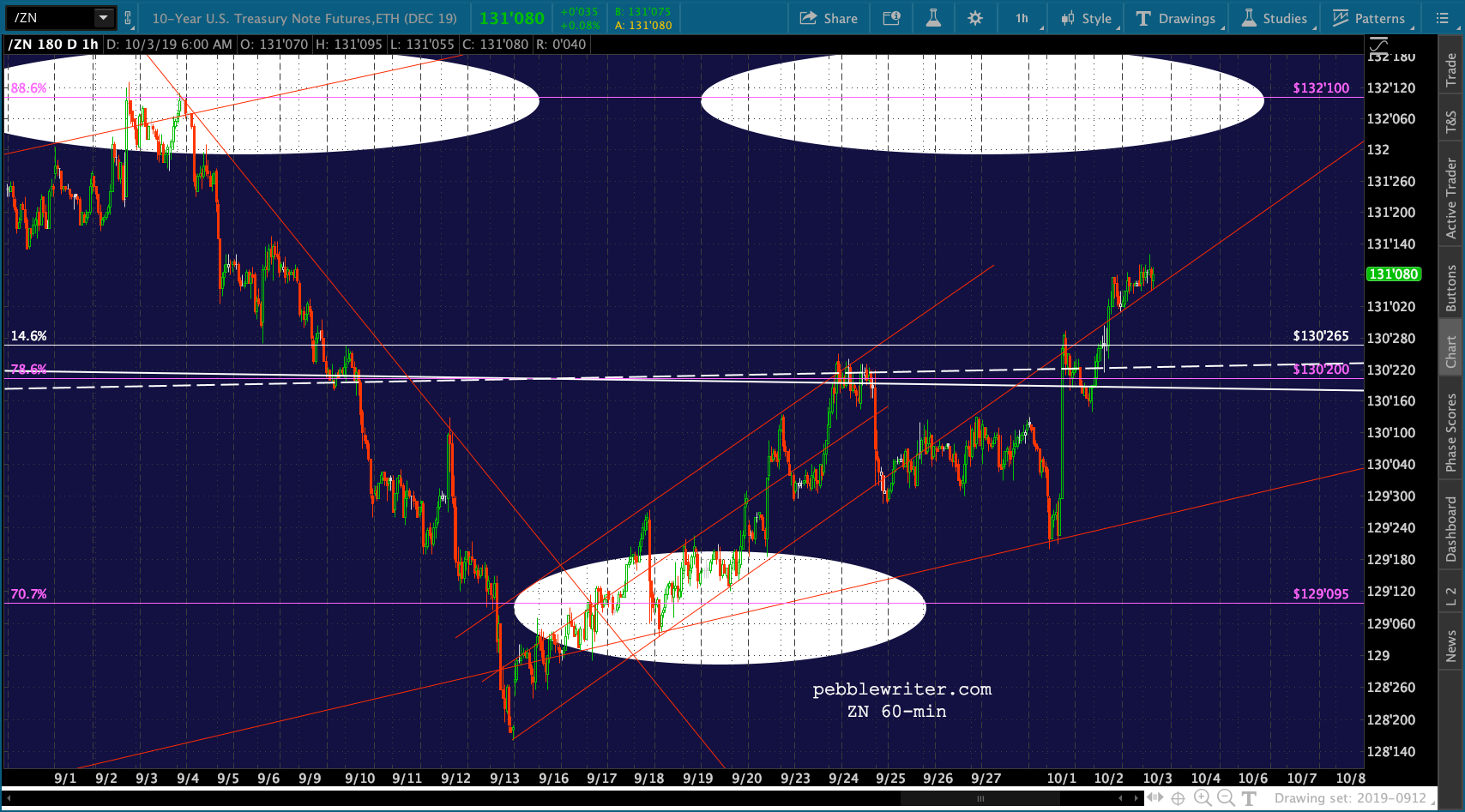
Task: Open the chart list menu icon
Action: (1443, 18)
